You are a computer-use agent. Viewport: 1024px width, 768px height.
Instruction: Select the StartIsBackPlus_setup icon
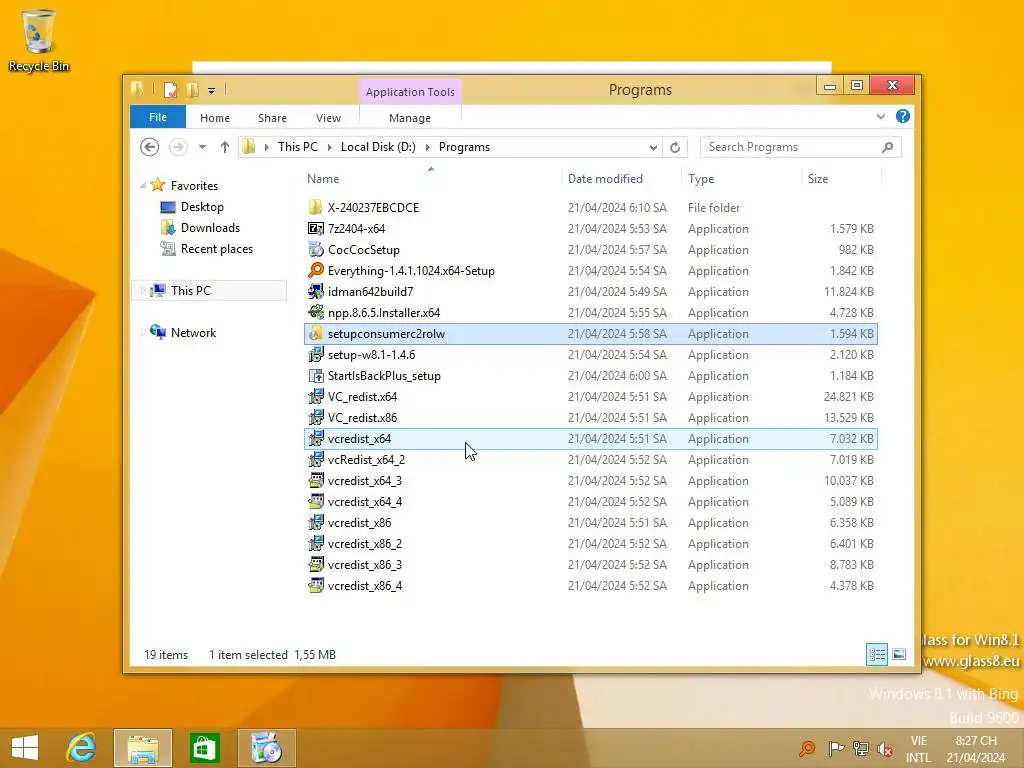pos(315,376)
